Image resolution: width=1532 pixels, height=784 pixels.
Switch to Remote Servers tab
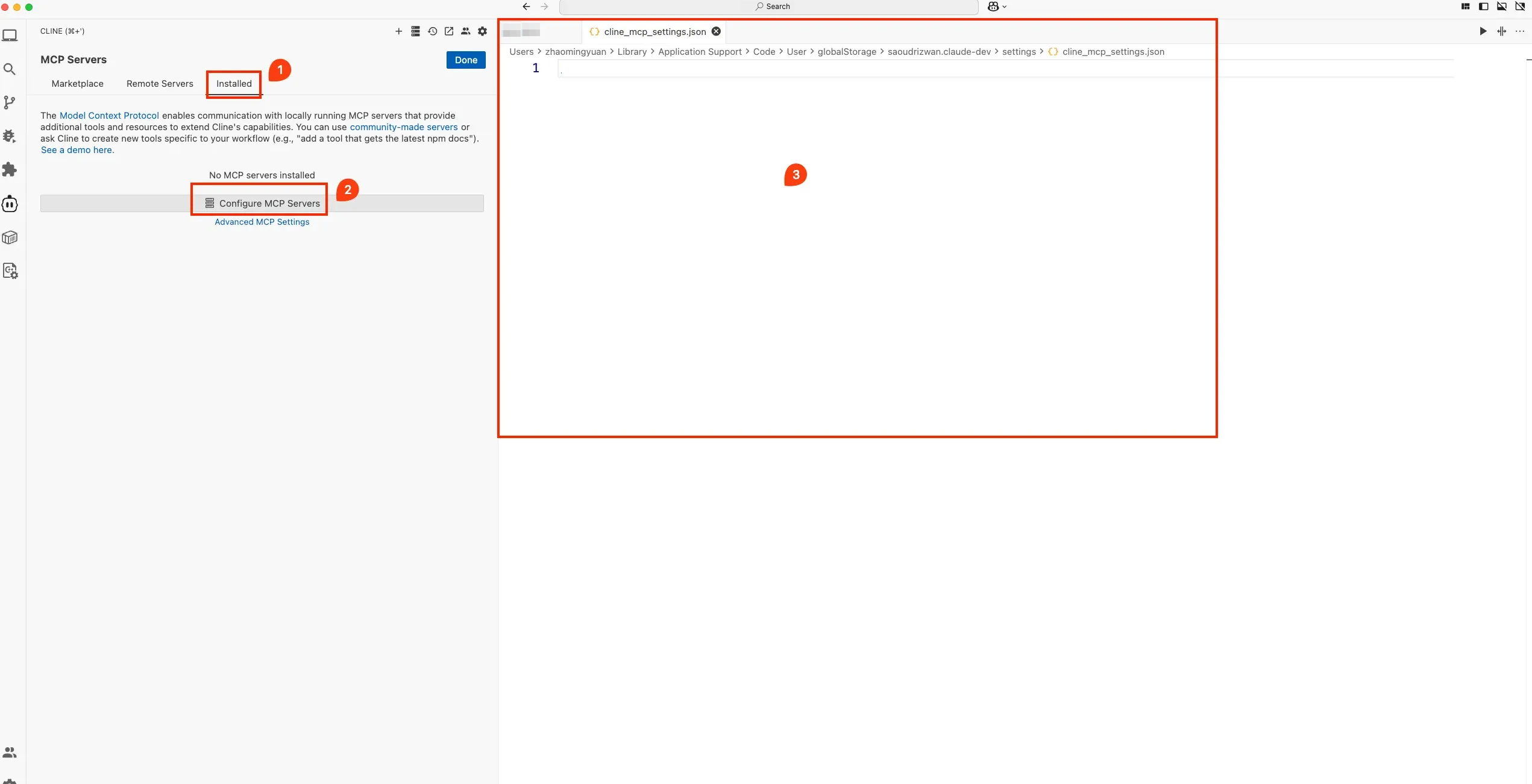click(160, 84)
